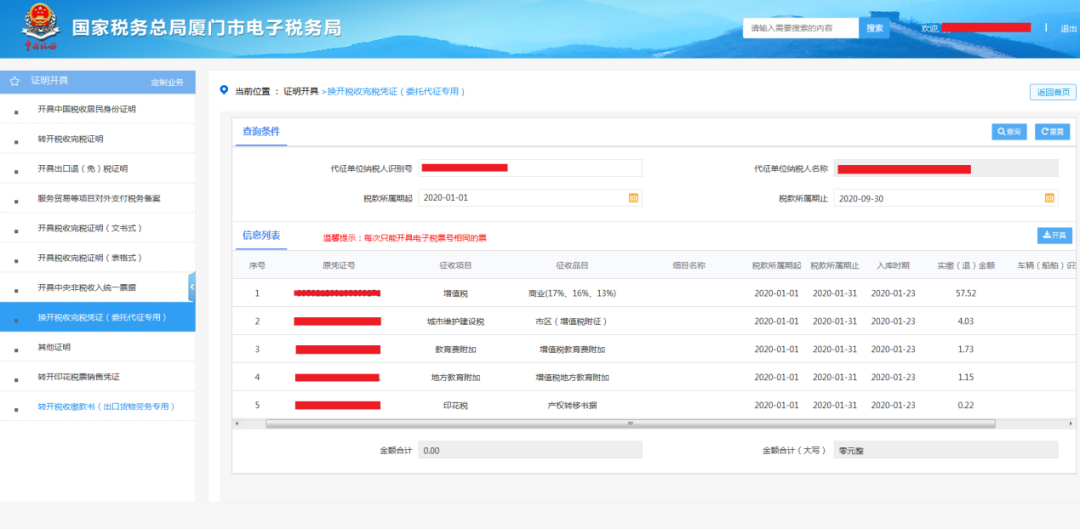Click the 征收品目 column header
Viewport: 1080px width, 529px height.
[572, 265]
